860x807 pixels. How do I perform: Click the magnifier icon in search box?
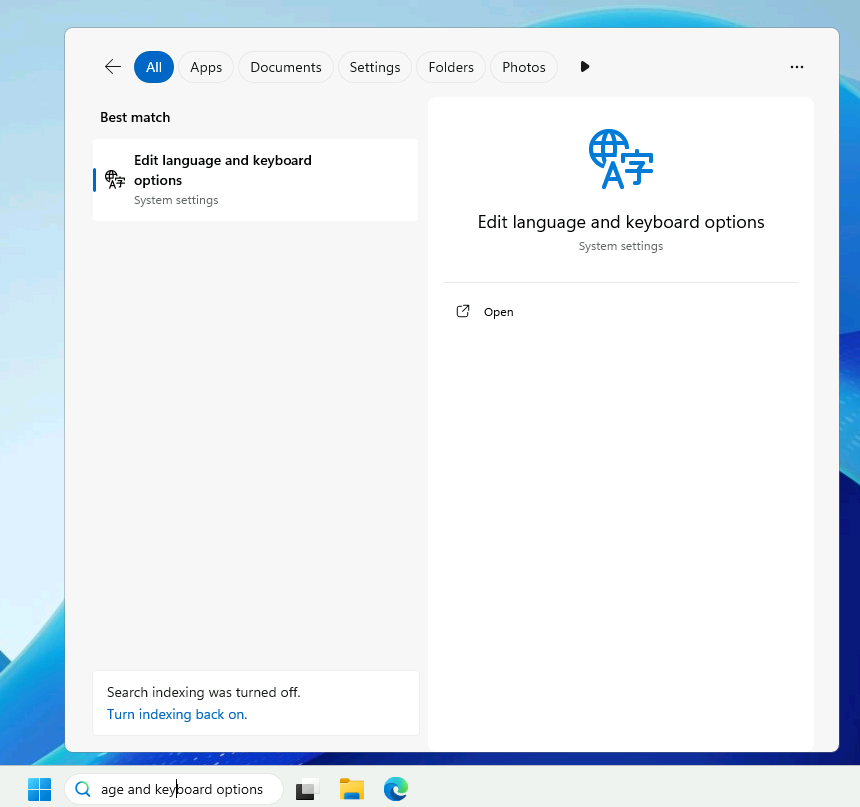83,789
